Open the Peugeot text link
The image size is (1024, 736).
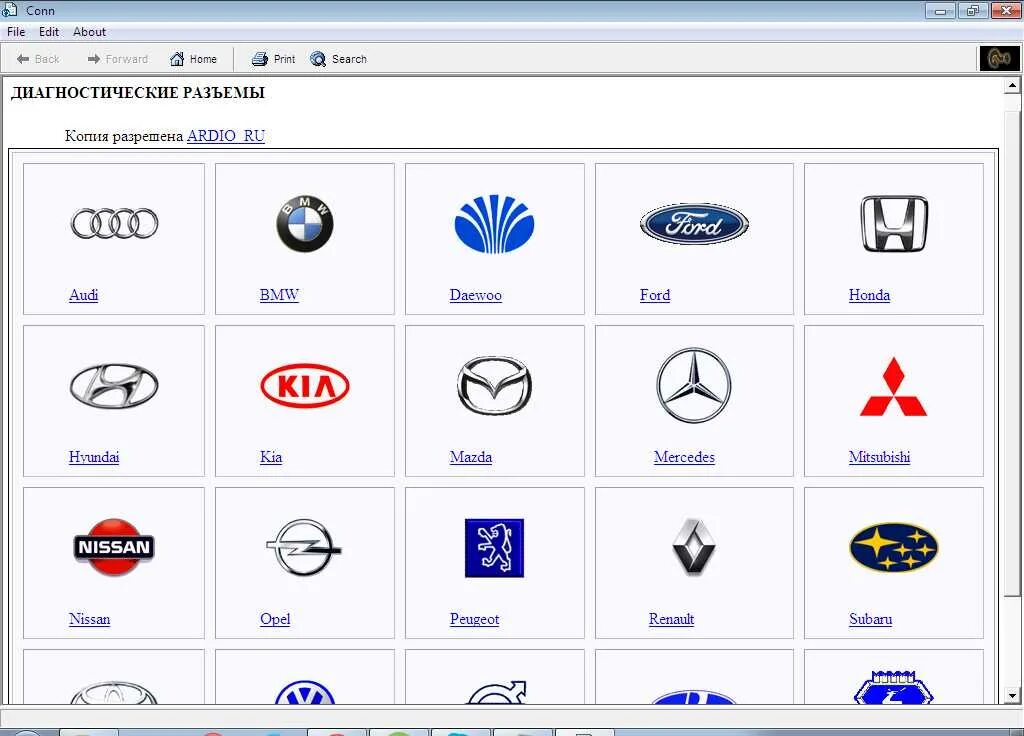(475, 619)
